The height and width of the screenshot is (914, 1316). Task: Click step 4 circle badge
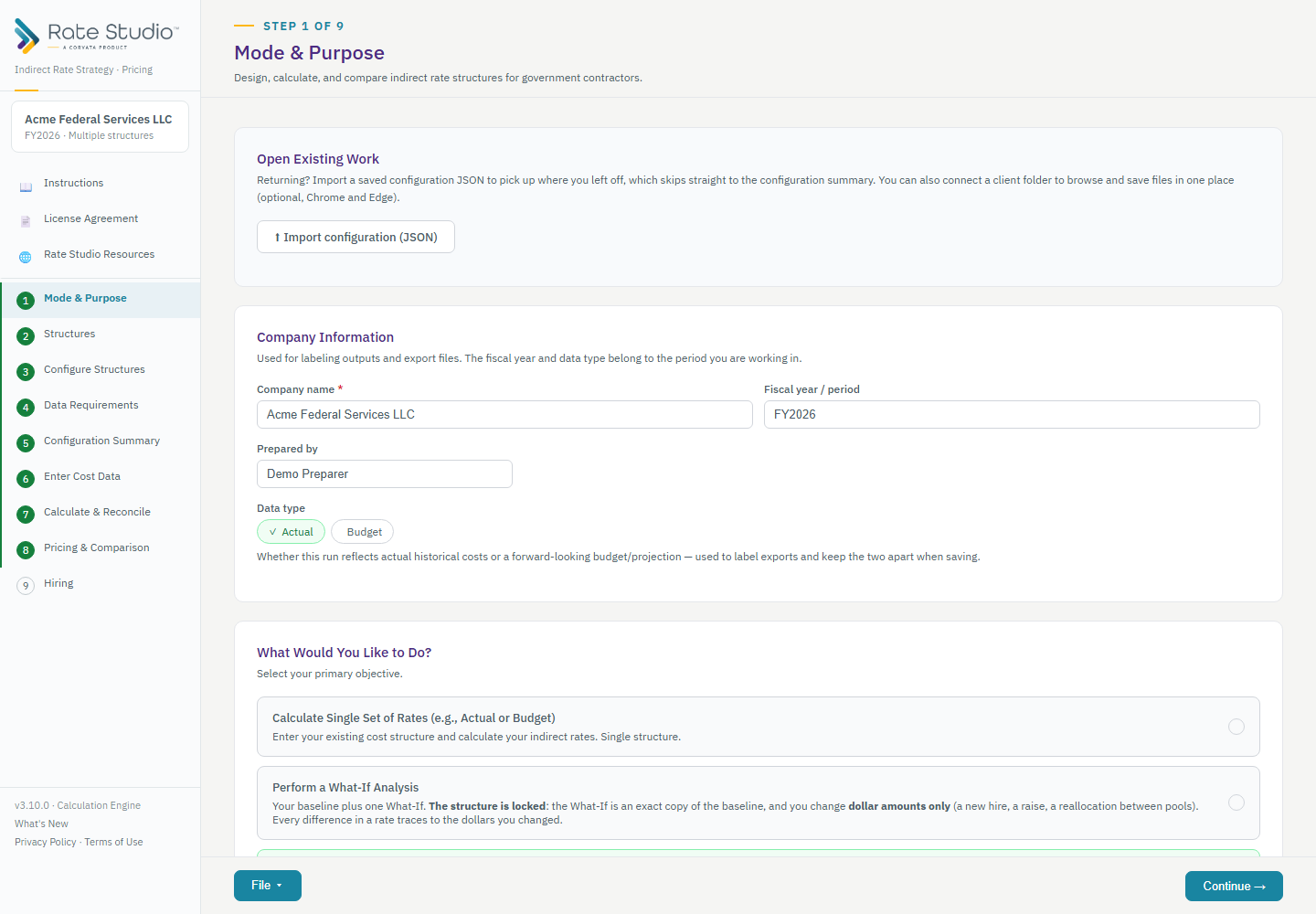pos(26,408)
